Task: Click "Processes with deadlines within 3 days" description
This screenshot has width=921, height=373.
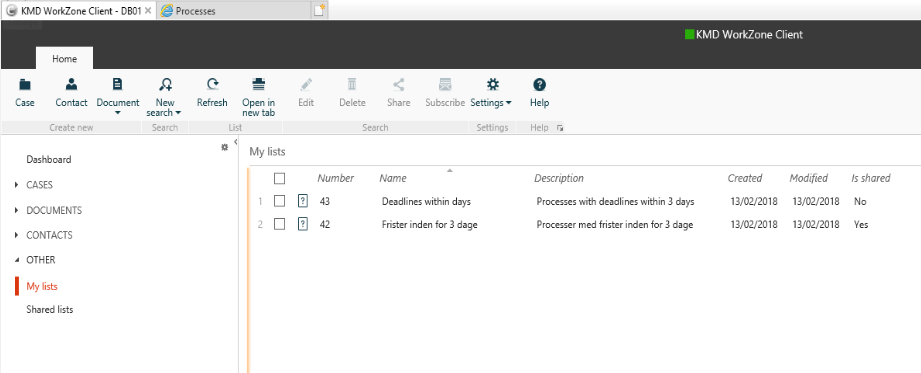Action: [616, 201]
